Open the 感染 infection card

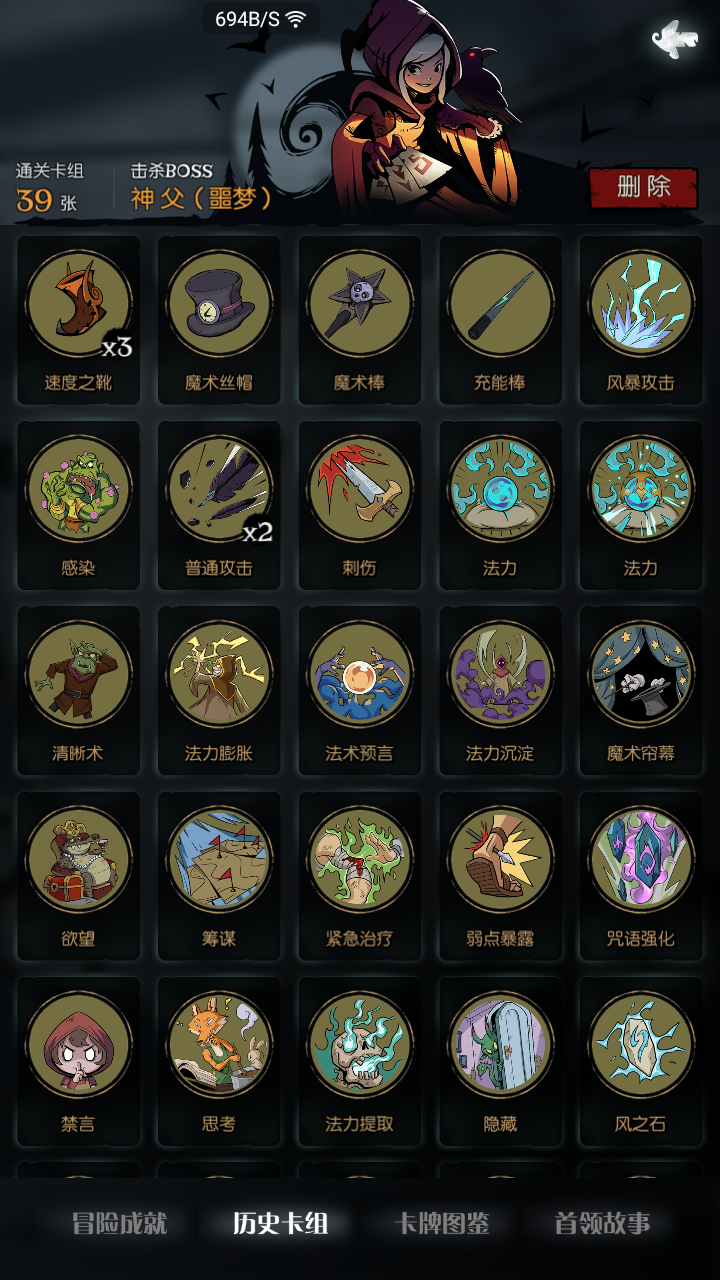coord(78,505)
